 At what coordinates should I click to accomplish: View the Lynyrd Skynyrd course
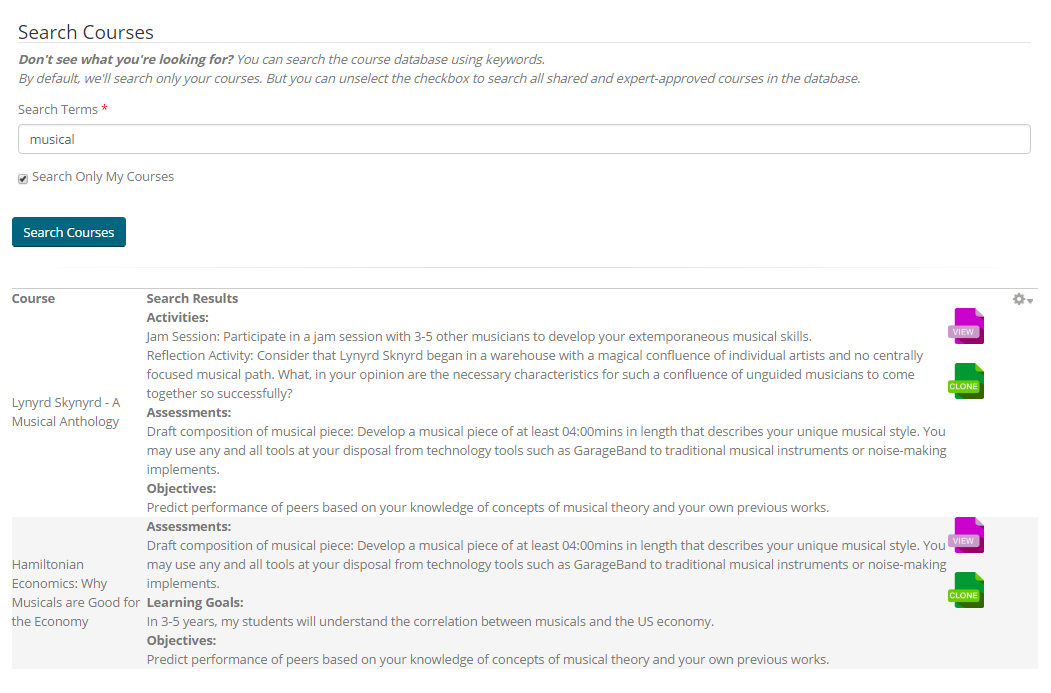point(966,327)
